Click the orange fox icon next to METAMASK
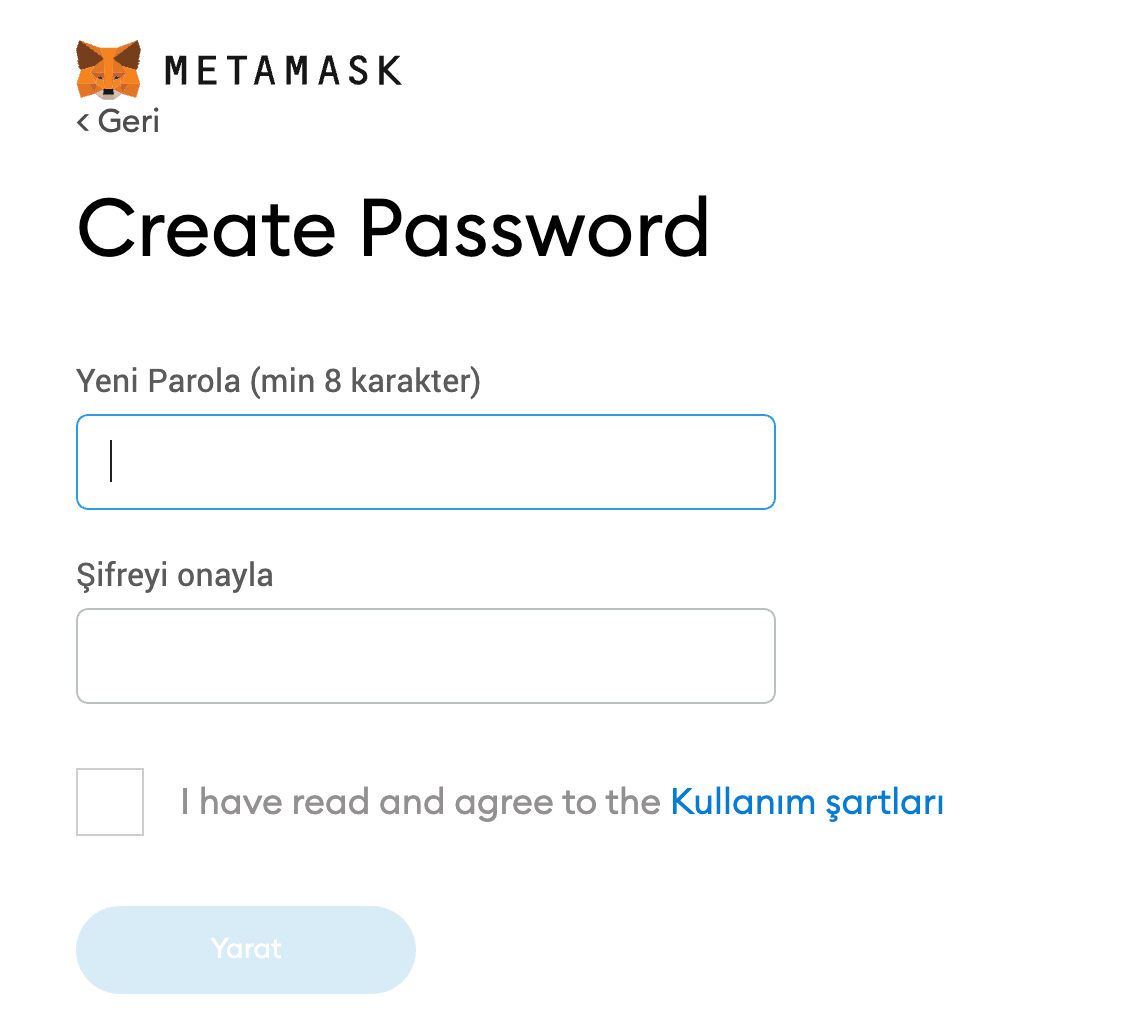This screenshot has height=1036, width=1142. tap(109, 70)
